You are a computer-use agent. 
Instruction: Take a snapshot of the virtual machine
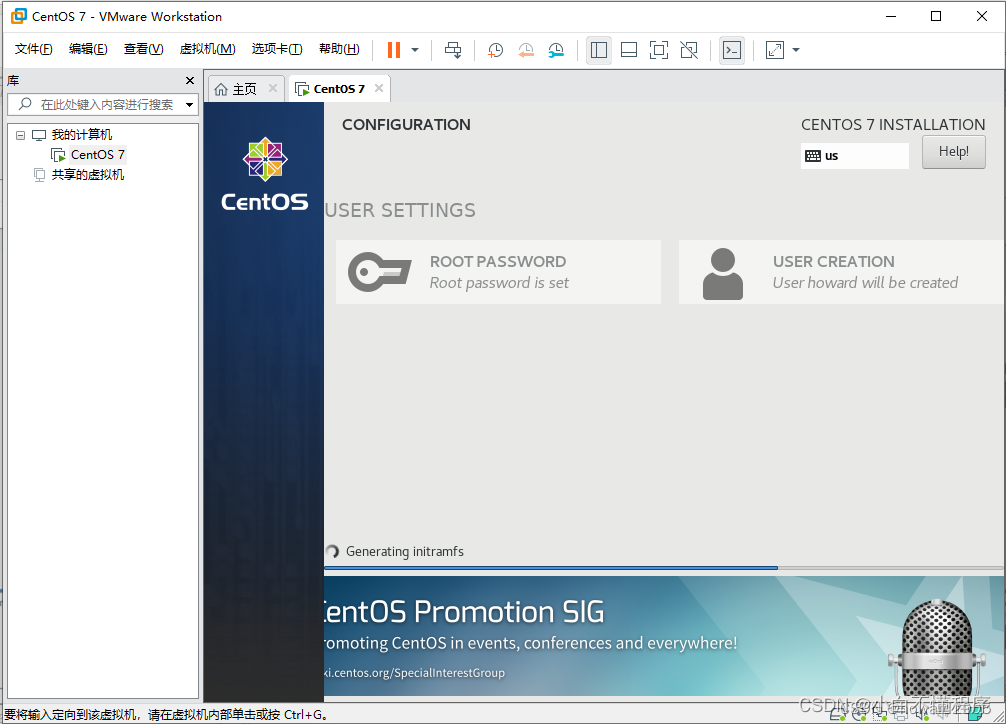pos(495,50)
